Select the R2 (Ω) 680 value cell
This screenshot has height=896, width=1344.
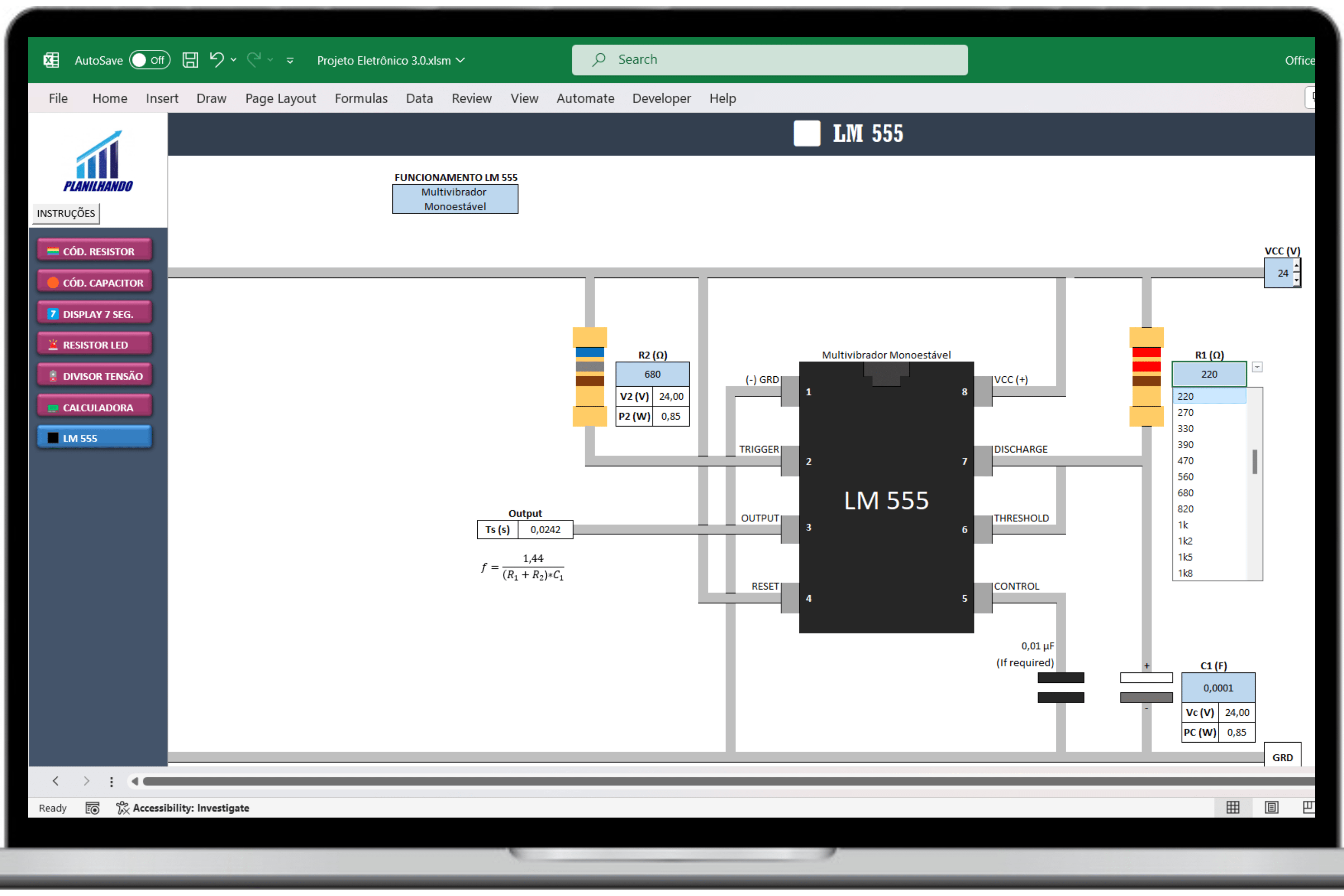point(652,374)
